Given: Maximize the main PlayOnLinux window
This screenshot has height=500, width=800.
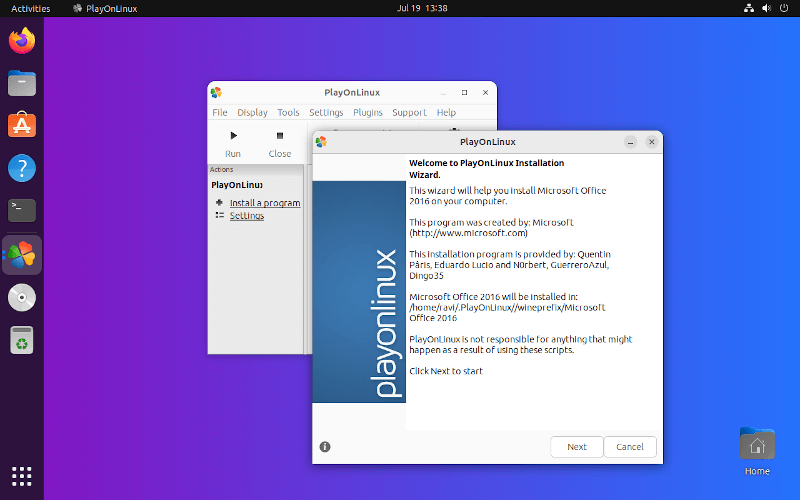Looking at the screenshot, I should 464,92.
